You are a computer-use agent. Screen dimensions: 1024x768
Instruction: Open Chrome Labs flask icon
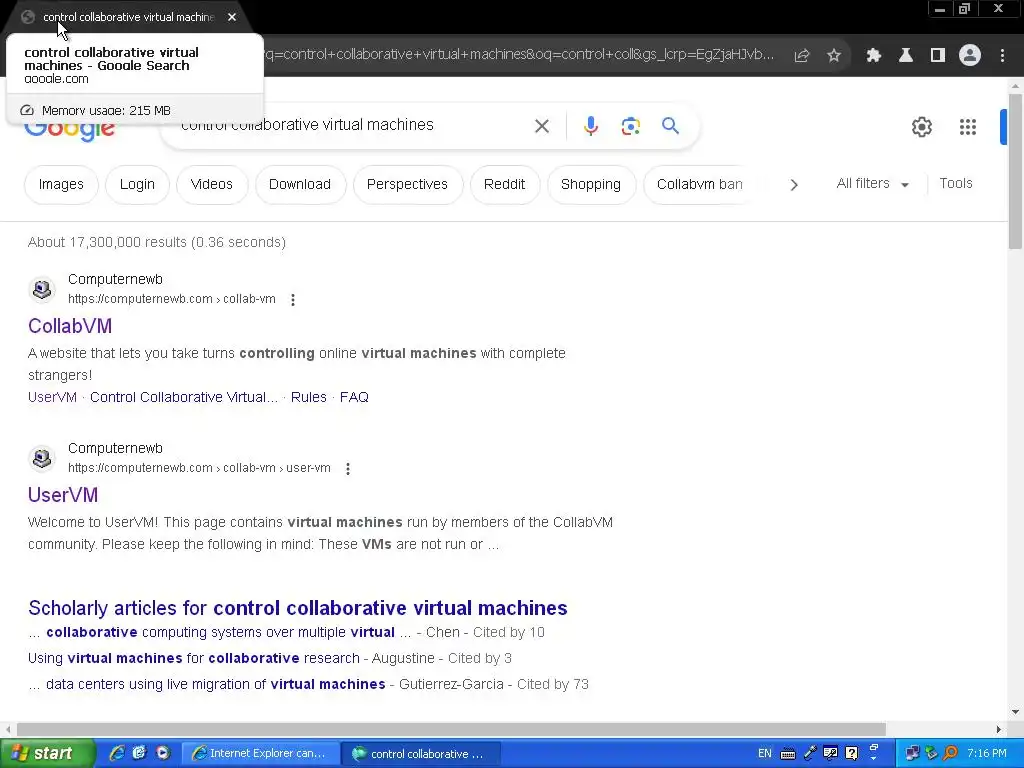coord(906,56)
